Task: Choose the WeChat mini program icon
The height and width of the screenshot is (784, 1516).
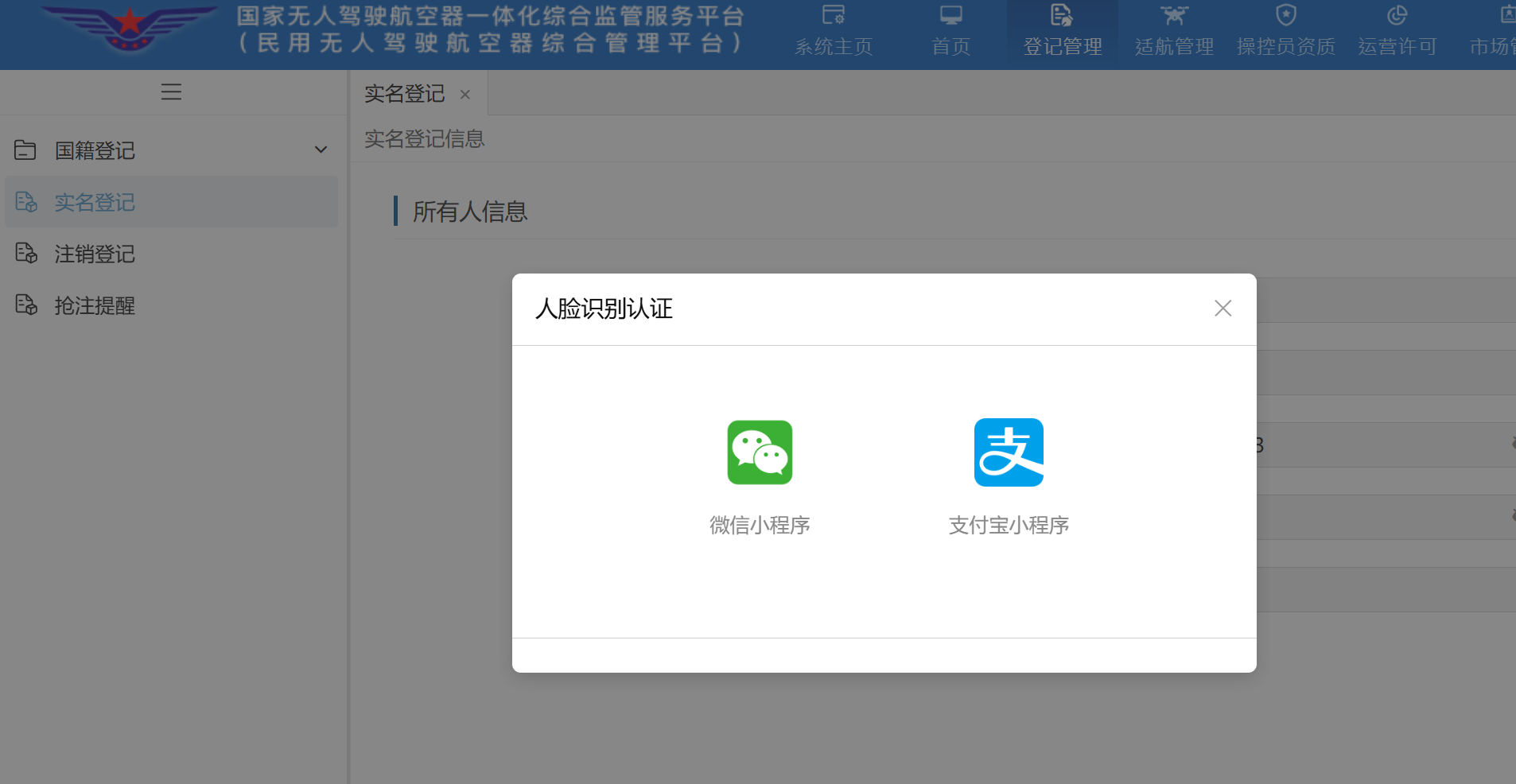Action: click(x=760, y=452)
